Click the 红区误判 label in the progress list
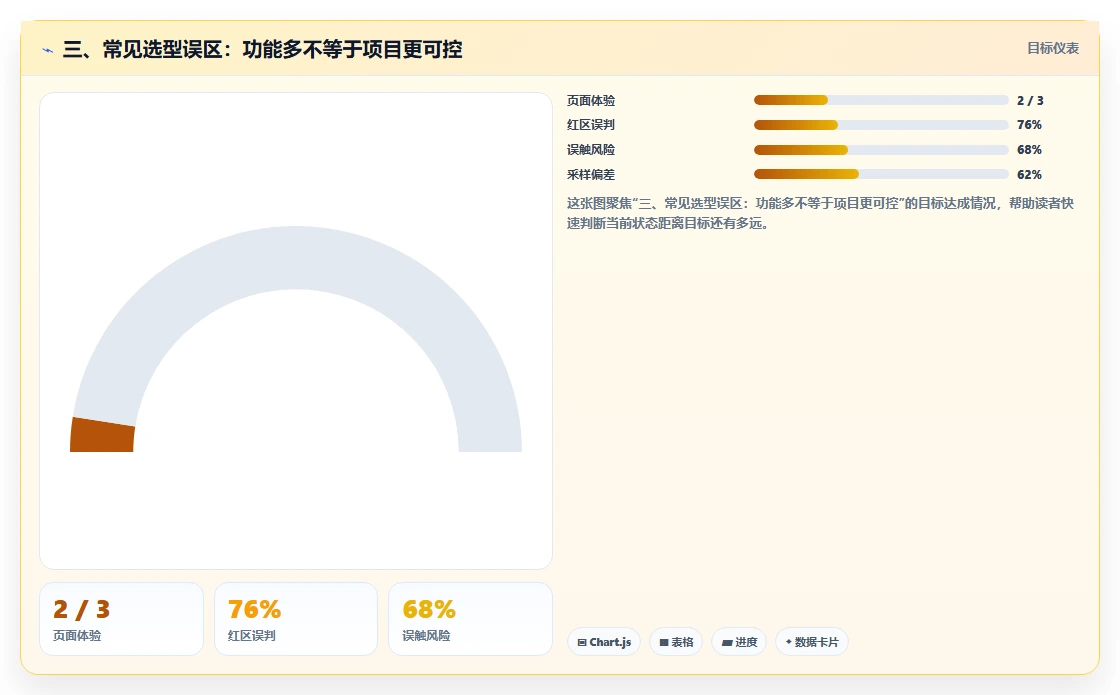This screenshot has width=1120, height=695. tap(591, 125)
